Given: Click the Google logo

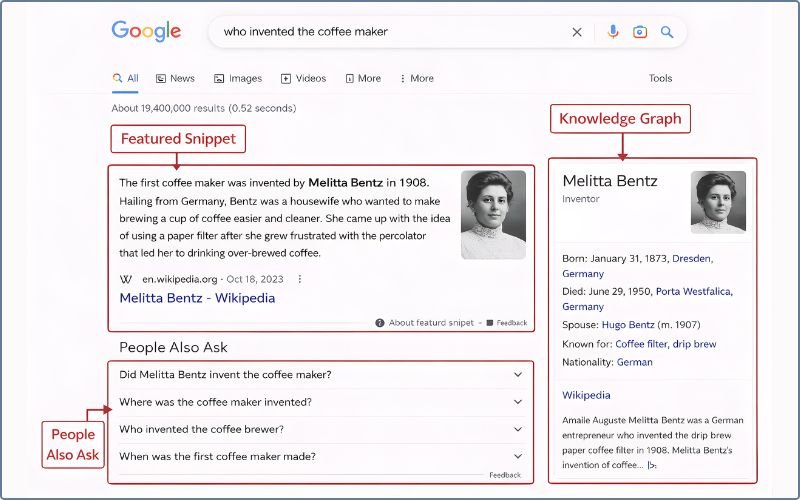Looking at the screenshot, I should click(146, 31).
